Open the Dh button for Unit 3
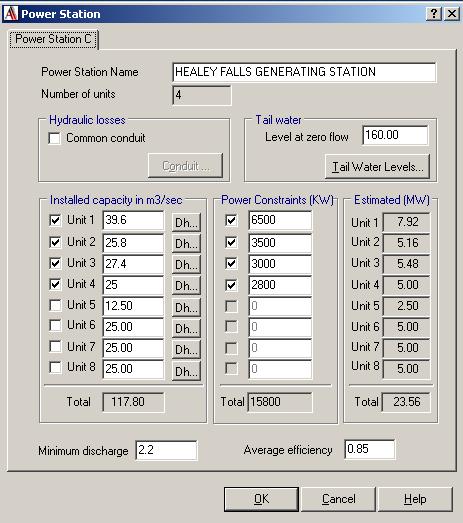The height and width of the screenshot is (523, 463). point(186,265)
